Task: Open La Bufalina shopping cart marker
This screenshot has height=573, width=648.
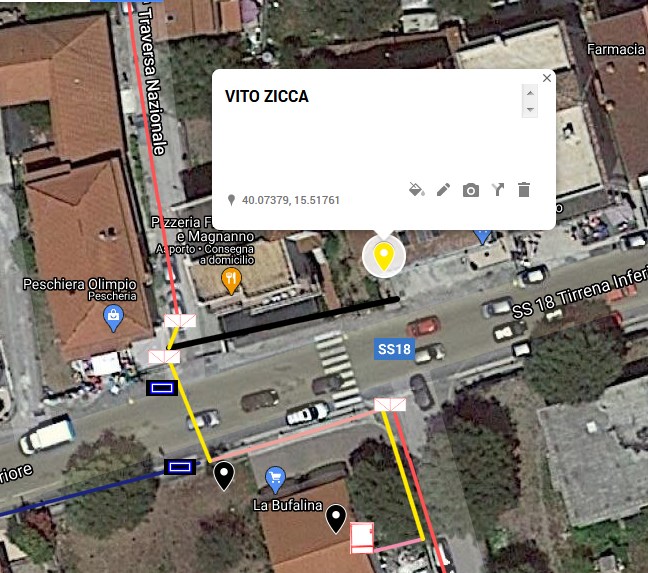Action: [x=276, y=480]
